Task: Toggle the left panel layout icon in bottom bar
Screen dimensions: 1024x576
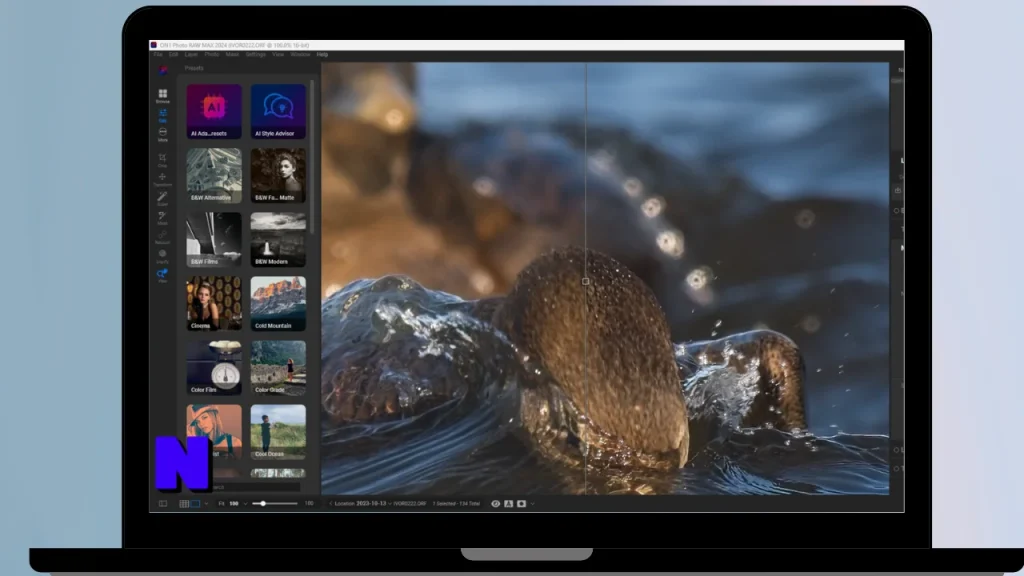Action: (163, 504)
